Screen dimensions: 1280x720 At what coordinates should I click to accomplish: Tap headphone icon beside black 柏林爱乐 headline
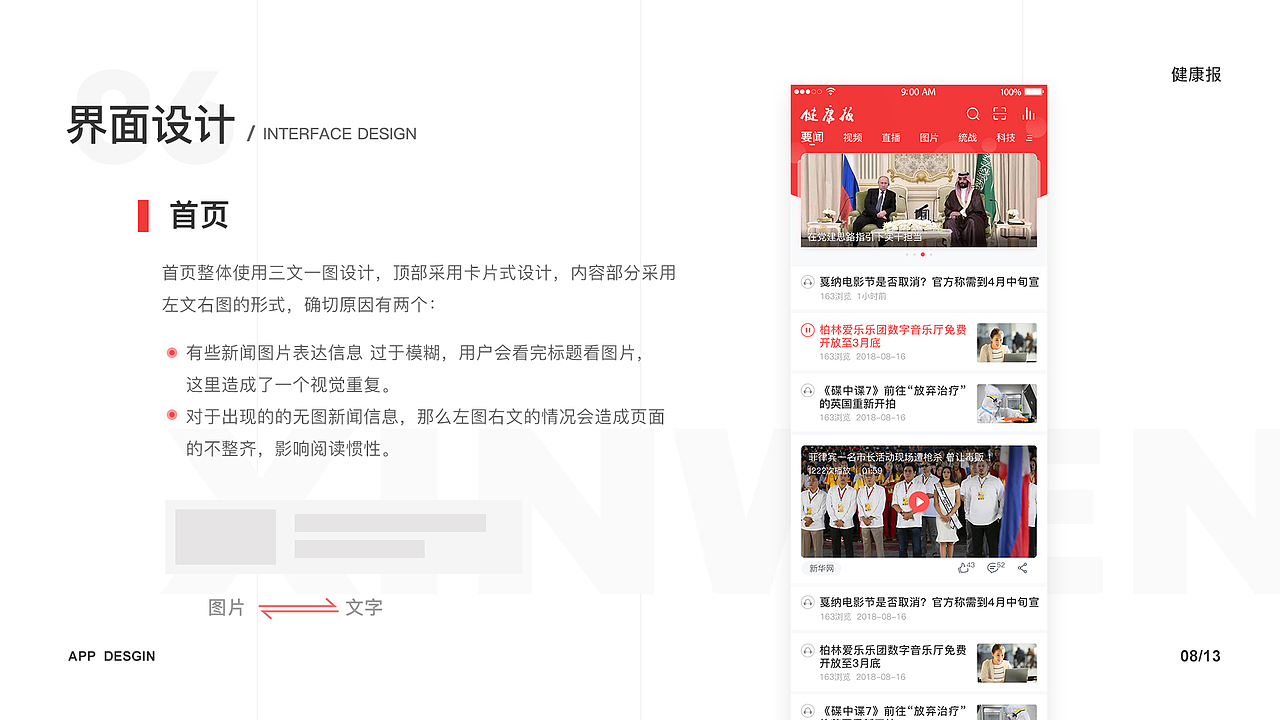click(808, 650)
